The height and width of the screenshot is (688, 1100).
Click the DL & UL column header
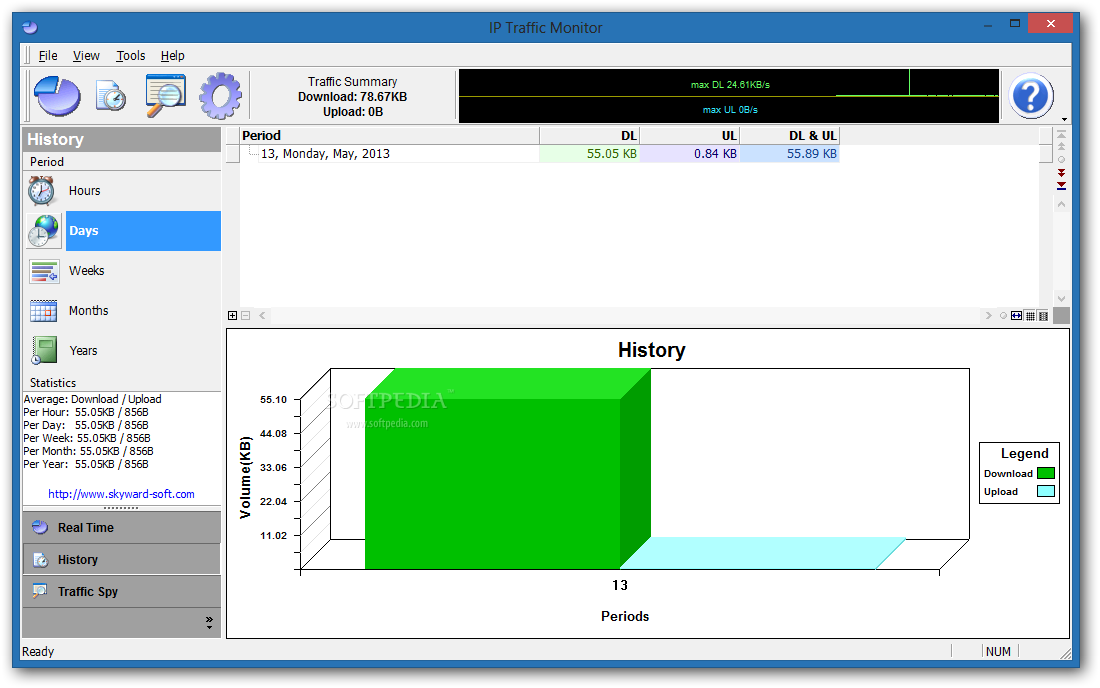coord(790,135)
